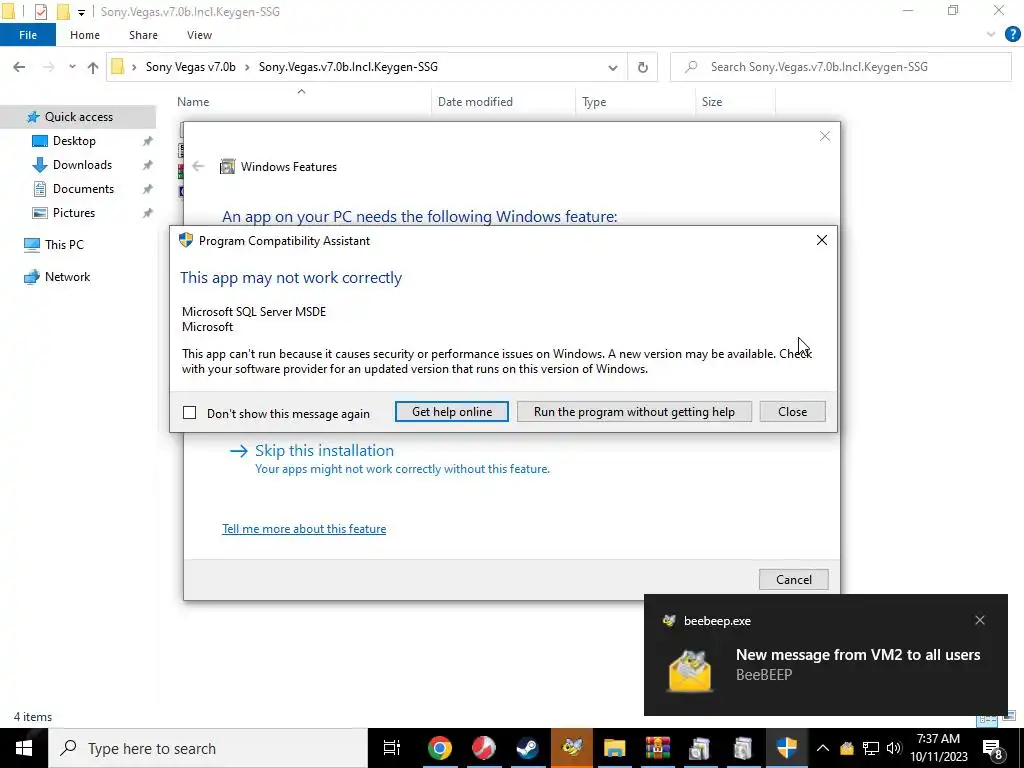Image resolution: width=1024 pixels, height=768 pixels.
Task: Open the Windows Start menu
Action: 24,748
